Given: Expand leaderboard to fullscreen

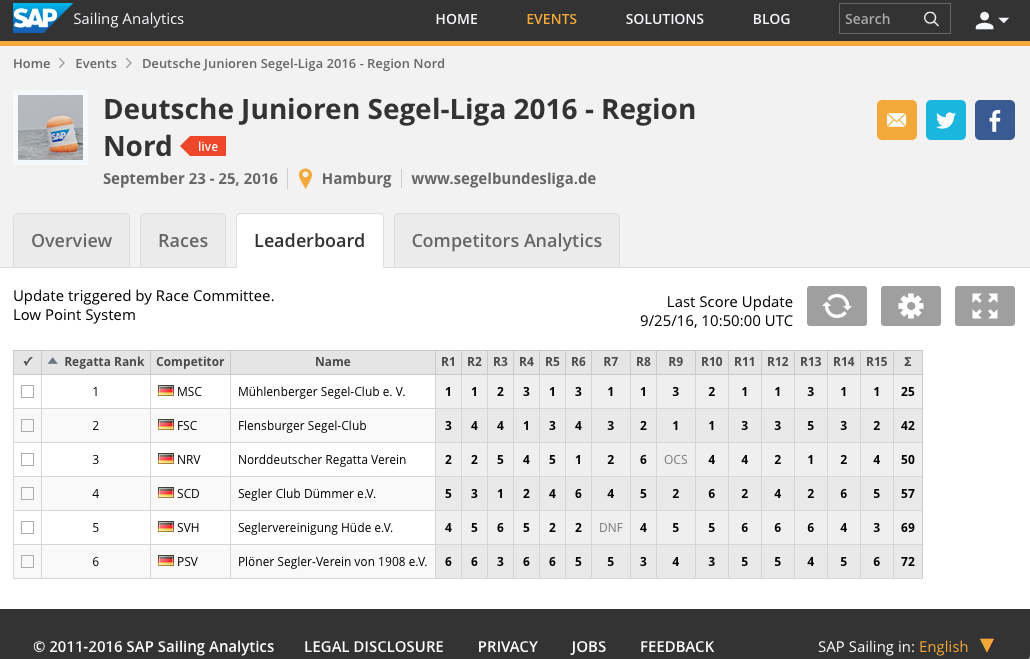Looking at the screenshot, I should 984,306.
